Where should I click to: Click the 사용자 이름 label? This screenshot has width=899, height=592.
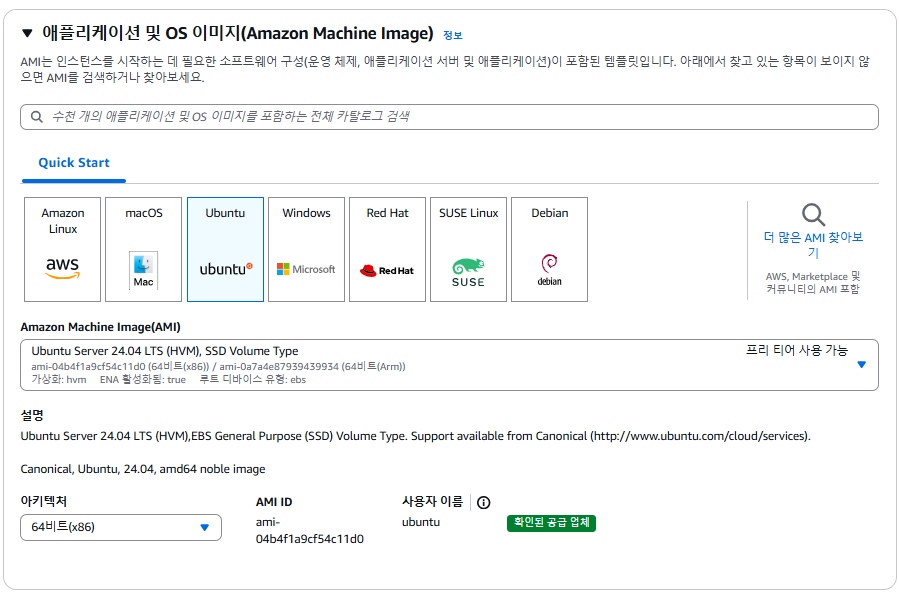pos(432,501)
